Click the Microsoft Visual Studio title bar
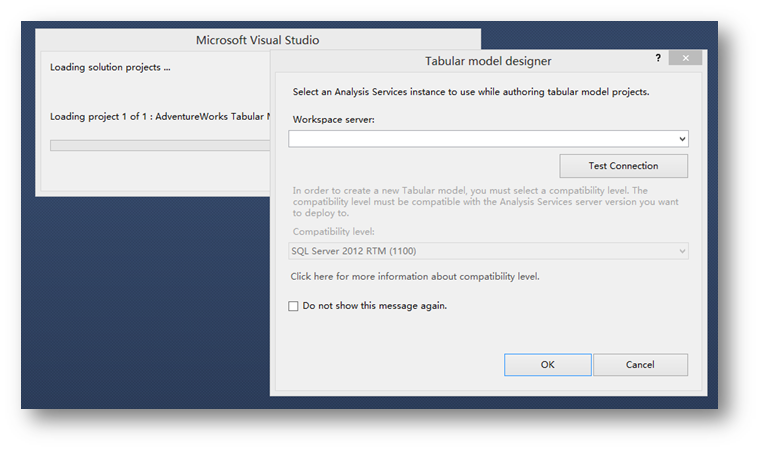 tap(257, 41)
